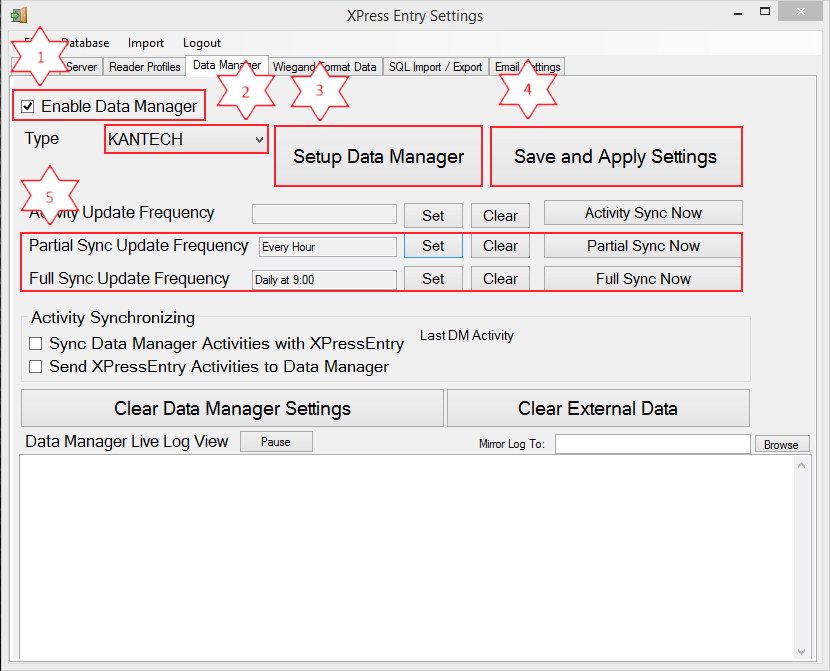This screenshot has width=830, height=671.
Task: Open the Database menu
Action: pyautogui.click(x=85, y=43)
